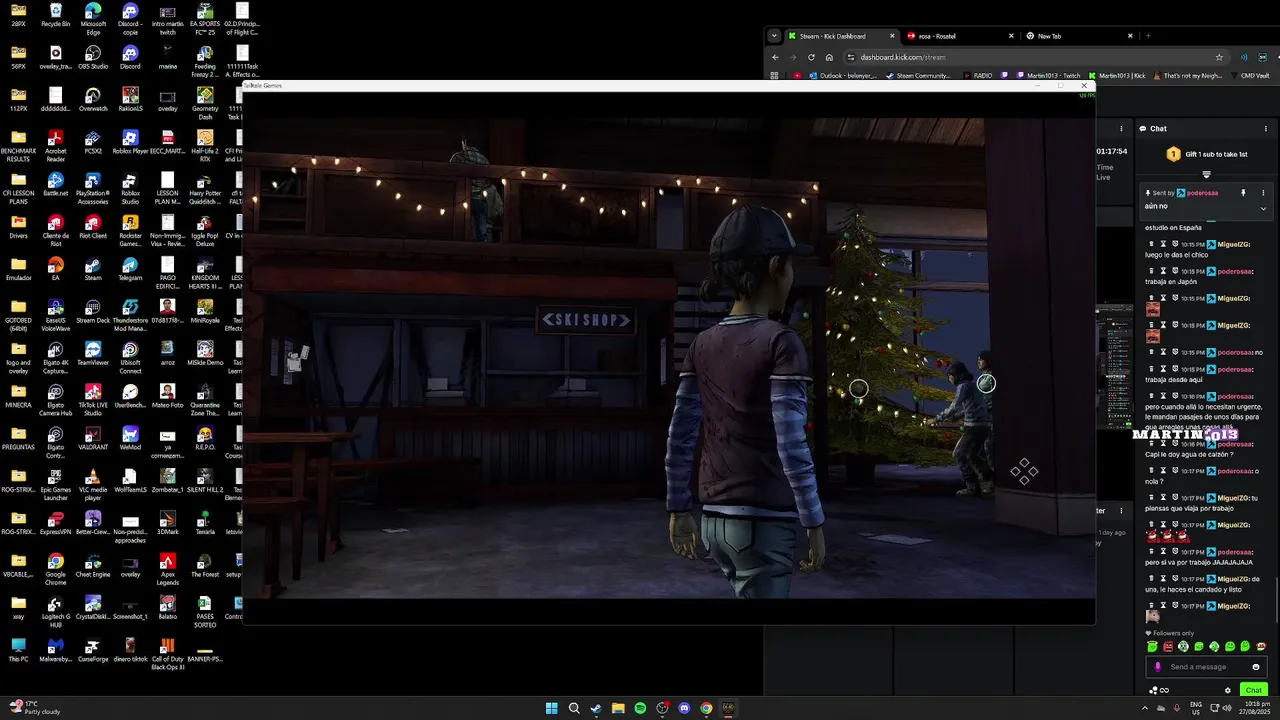This screenshot has width=1280, height=720.
Task: Open the Acrobat Reader desktop shortcut
Action: click(x=55, y=145)
